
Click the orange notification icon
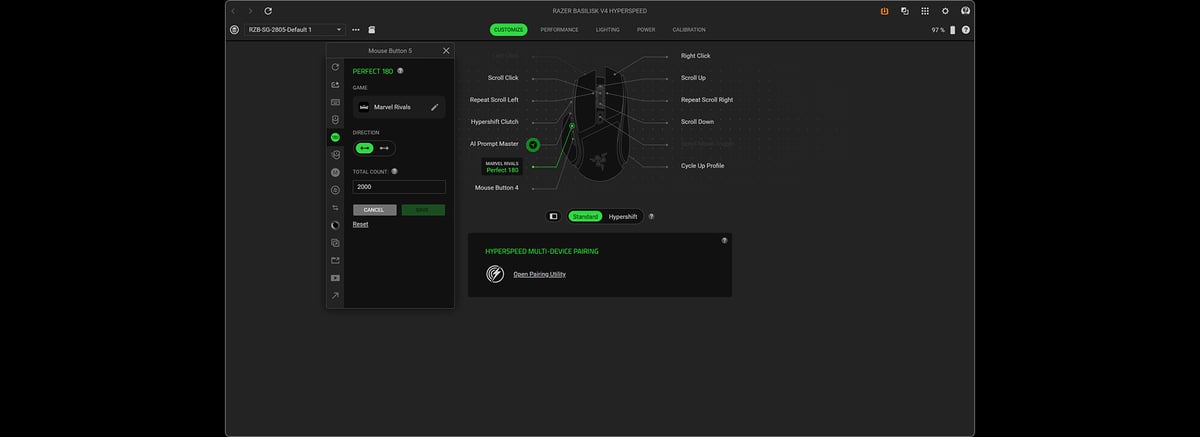[885, 10]
